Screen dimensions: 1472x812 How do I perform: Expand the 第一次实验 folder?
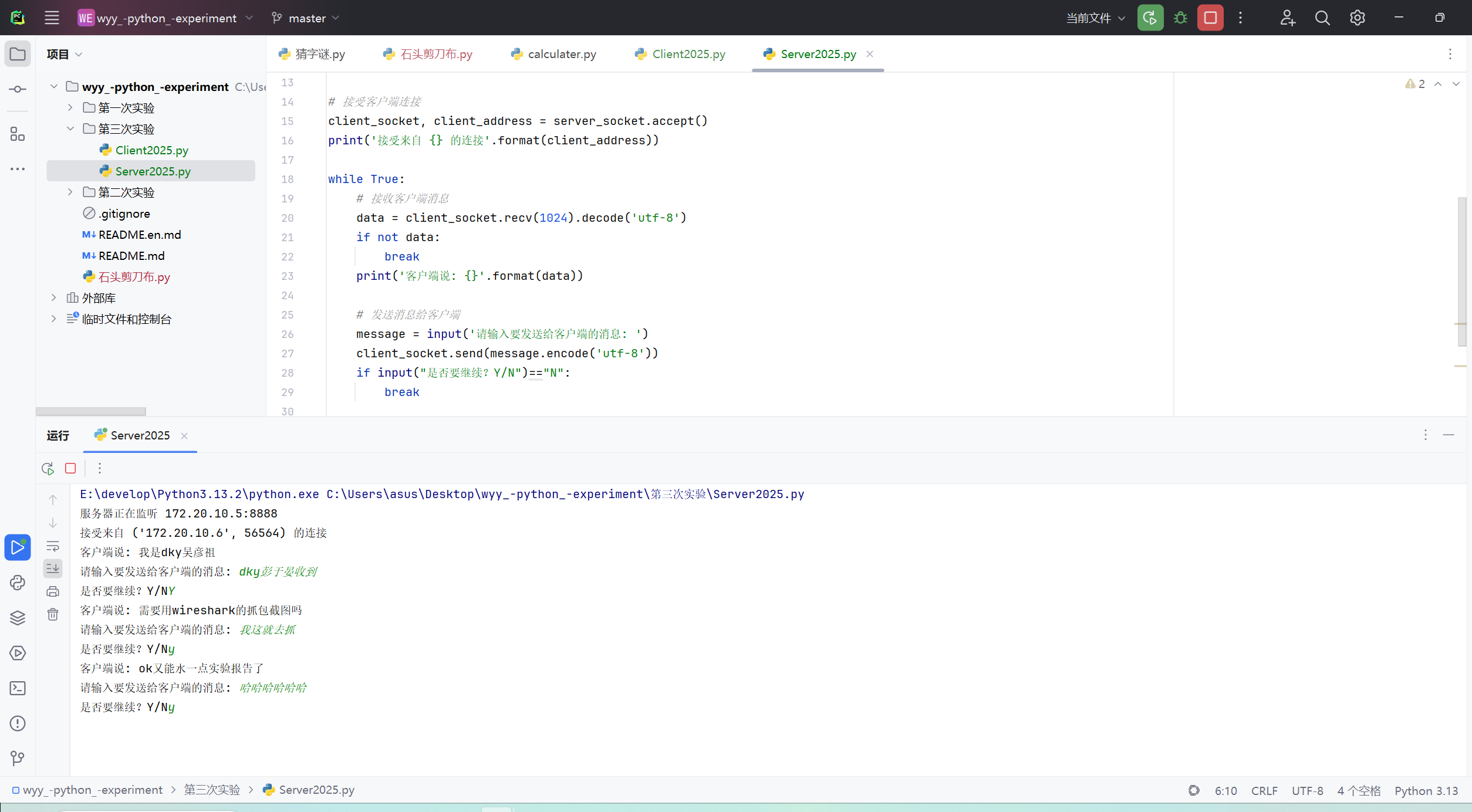[x=70, y=107]
